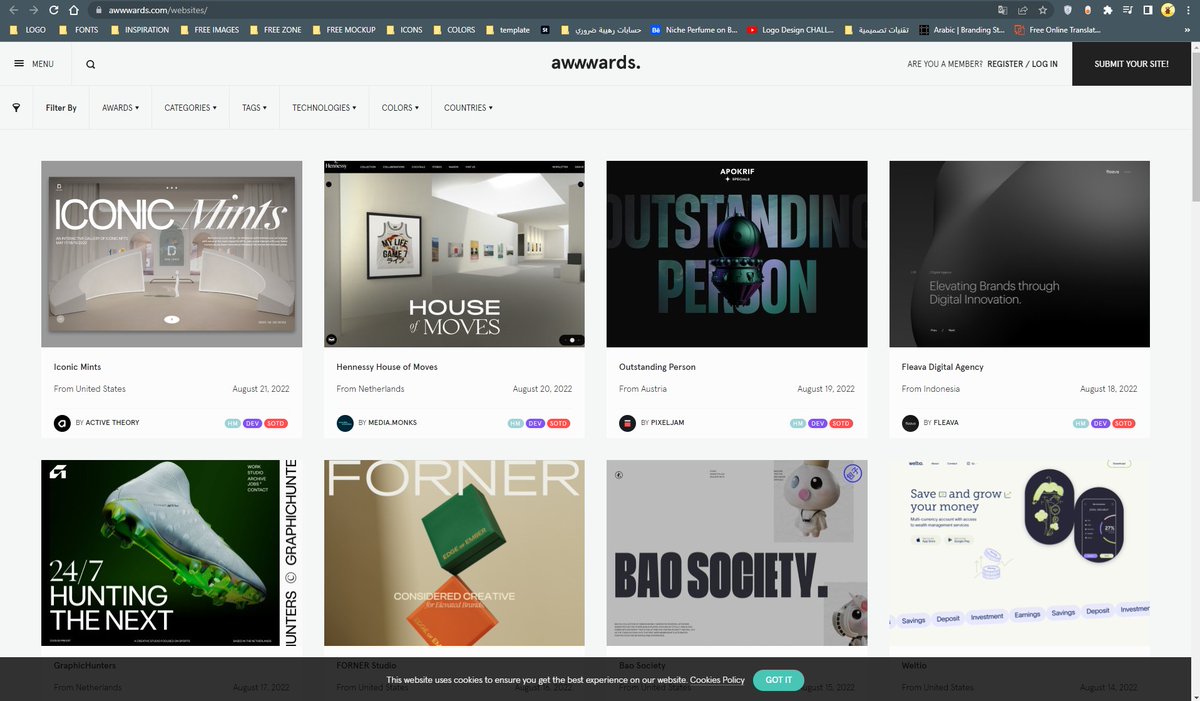
Task: Go back with browser back arrow
Action: point(14,10)
